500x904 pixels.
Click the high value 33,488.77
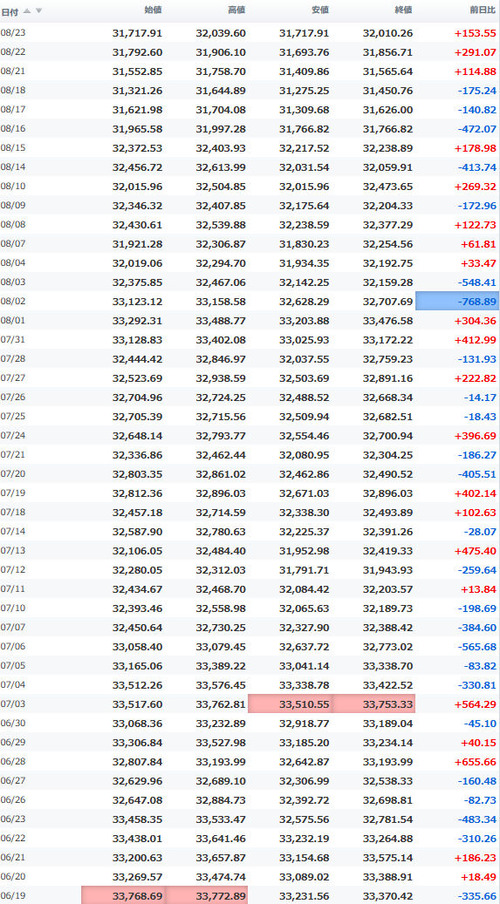(x=221, y=321)
